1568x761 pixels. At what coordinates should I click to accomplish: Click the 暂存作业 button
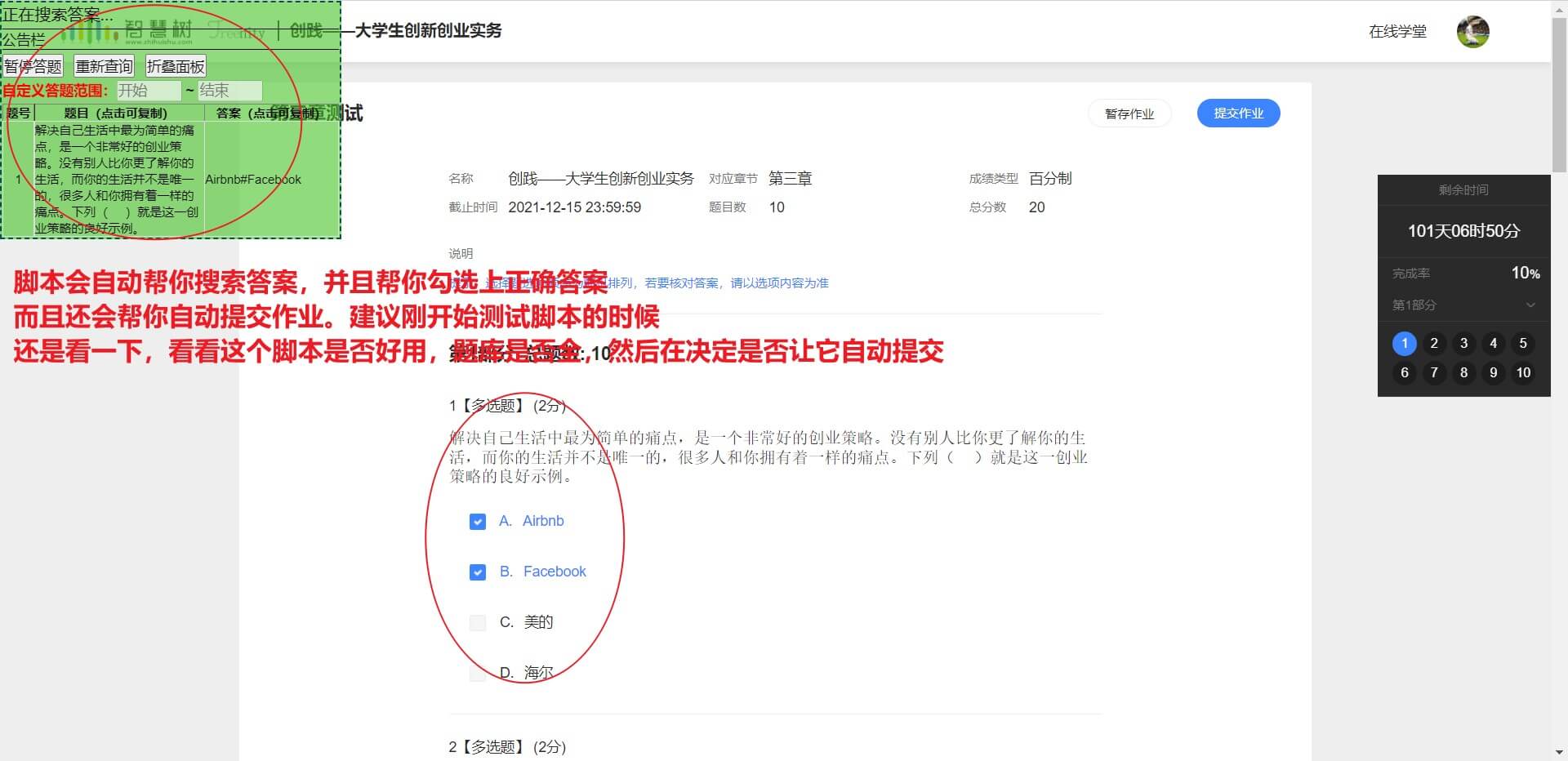click(x=1129, y=113)
